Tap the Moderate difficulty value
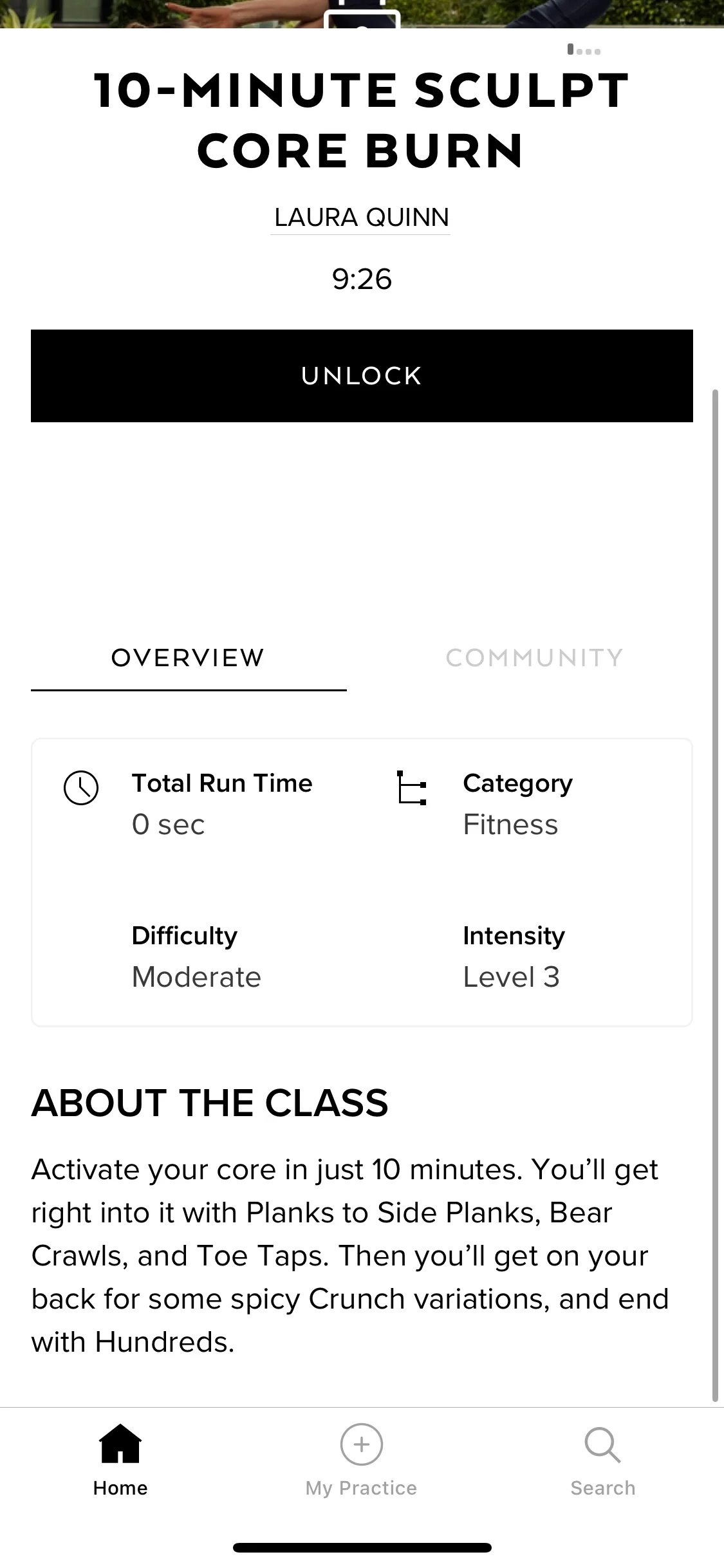Image resolution: width=724 pixels, height=1568 pixels. [x=196, y=977]
